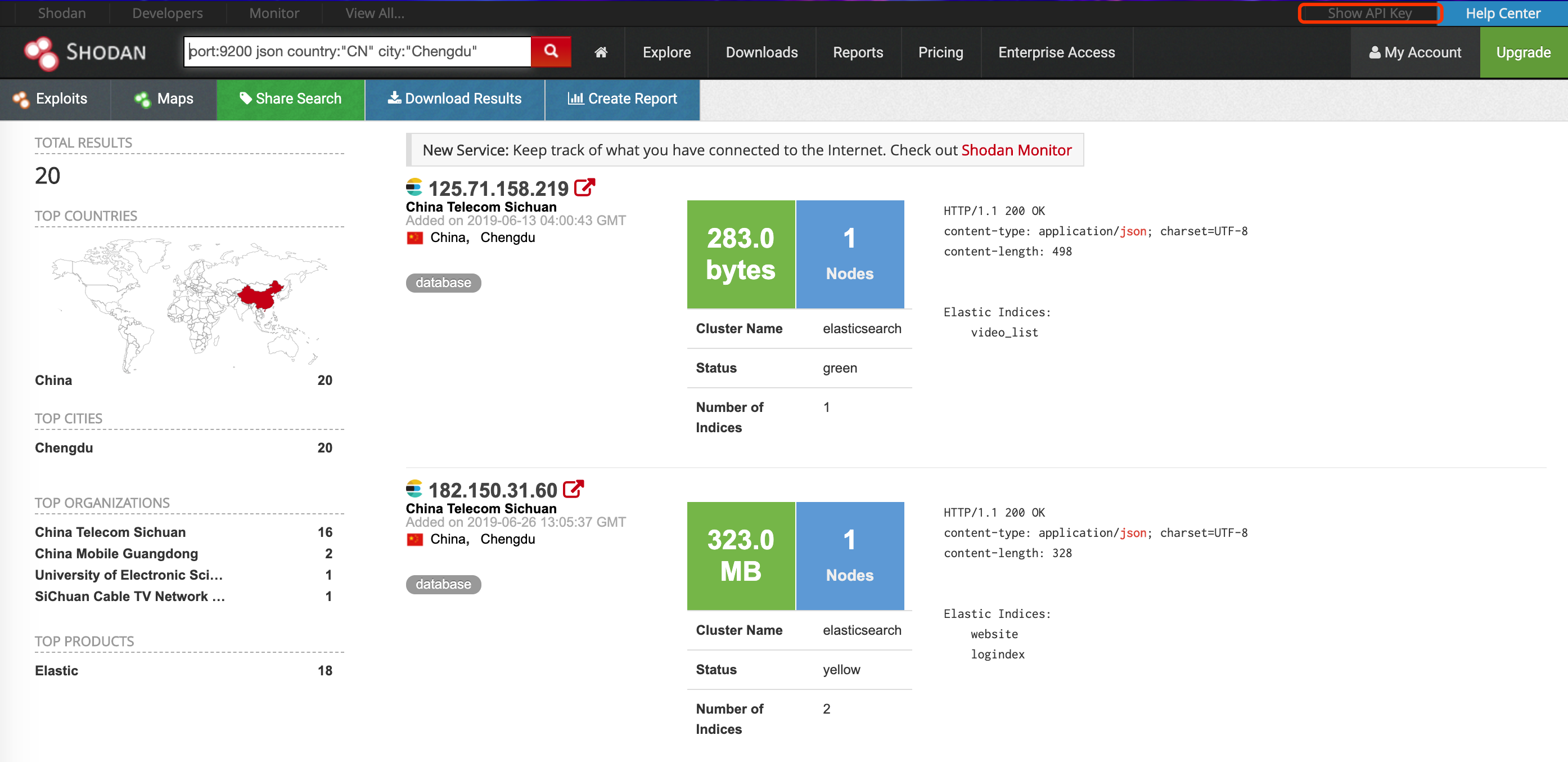Screen dimensions: 1568x762
Task: Filter by Elastic in Top Products
Action: [57, 670]
